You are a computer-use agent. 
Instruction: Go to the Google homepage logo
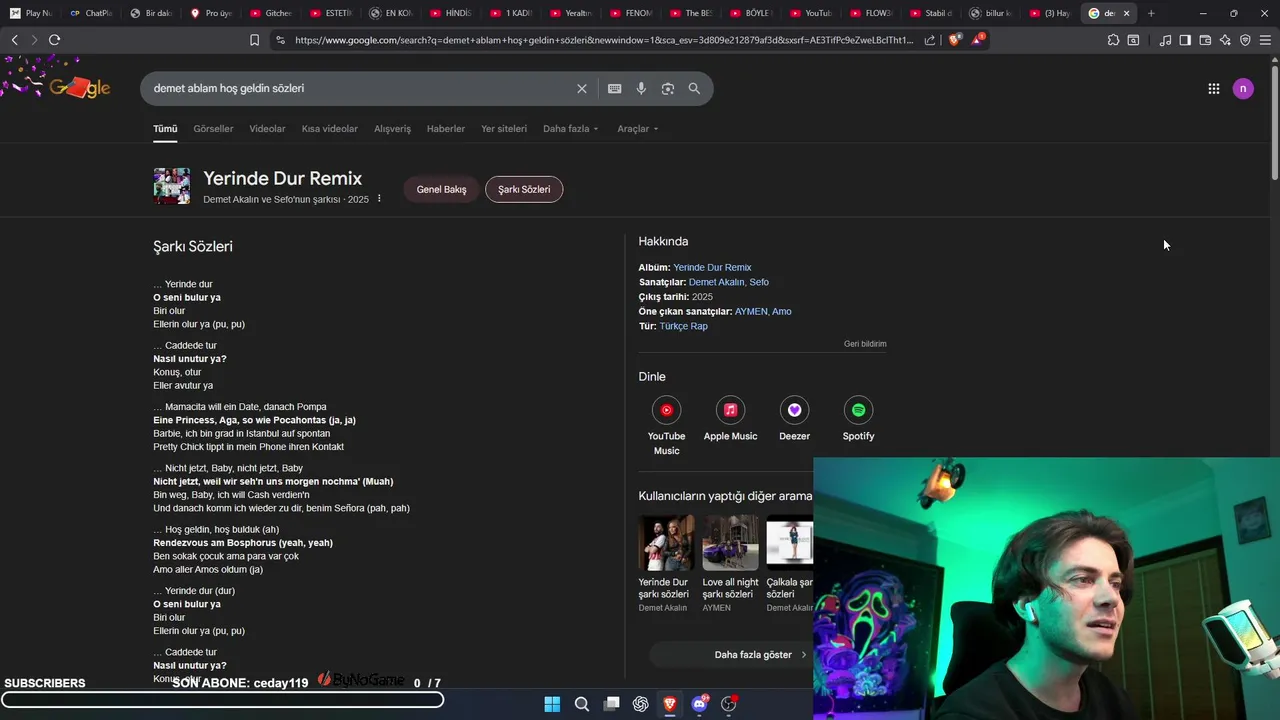[x=80, y=88]
